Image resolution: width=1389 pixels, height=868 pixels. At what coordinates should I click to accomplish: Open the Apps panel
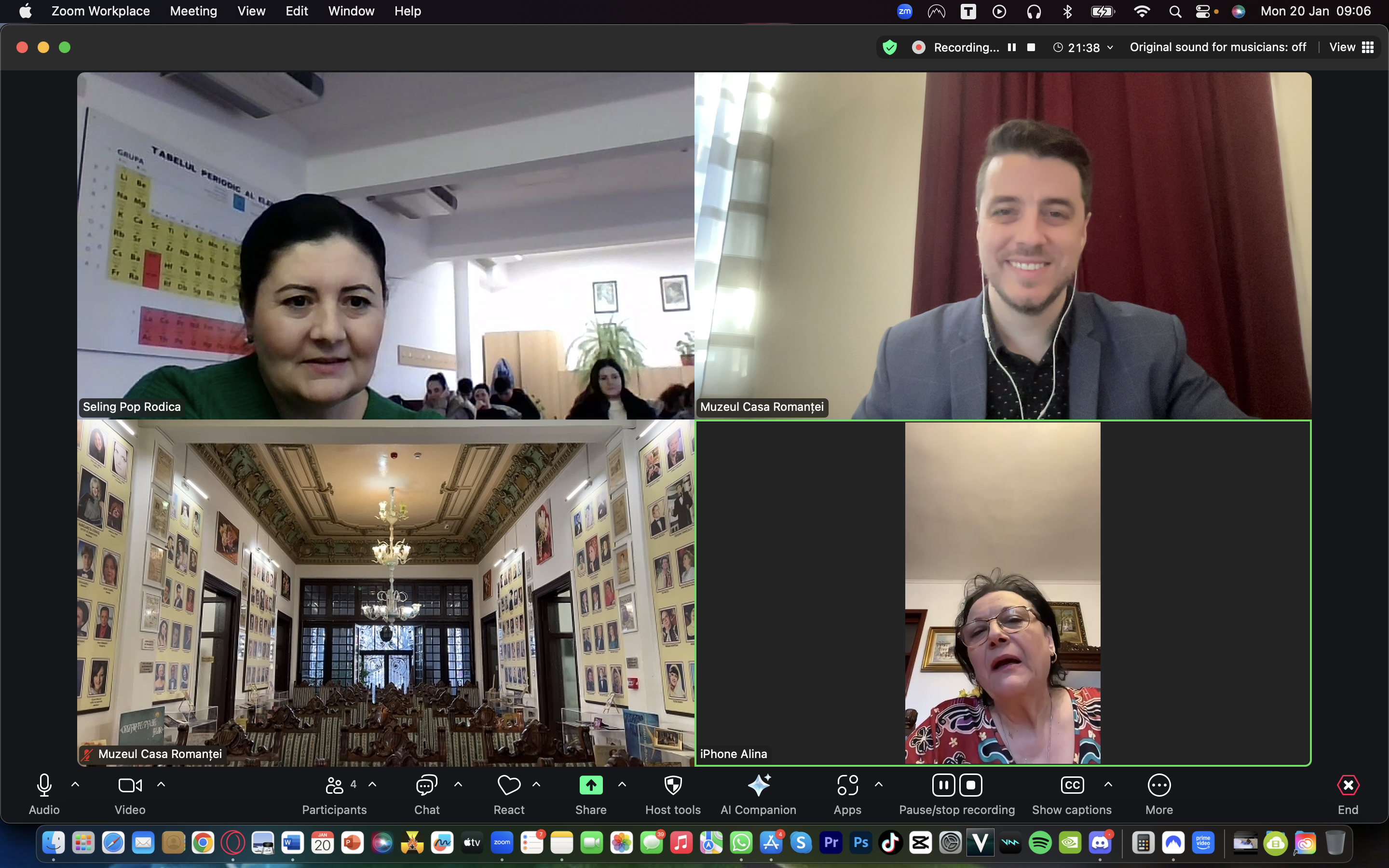847,785
